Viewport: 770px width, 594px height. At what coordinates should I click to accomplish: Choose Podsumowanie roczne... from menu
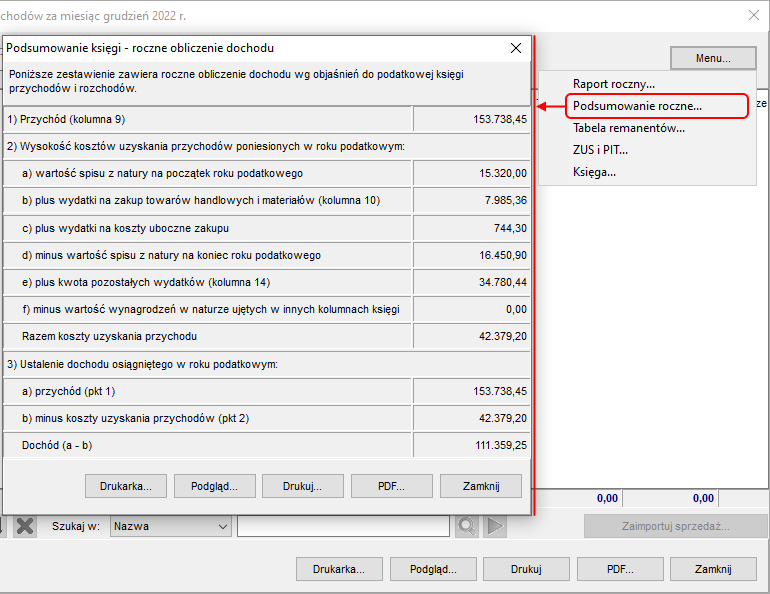pos(637,106)
